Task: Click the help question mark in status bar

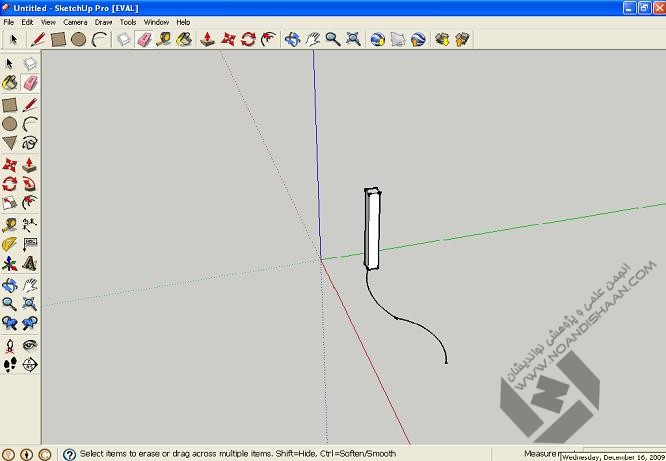Action: 69,454
